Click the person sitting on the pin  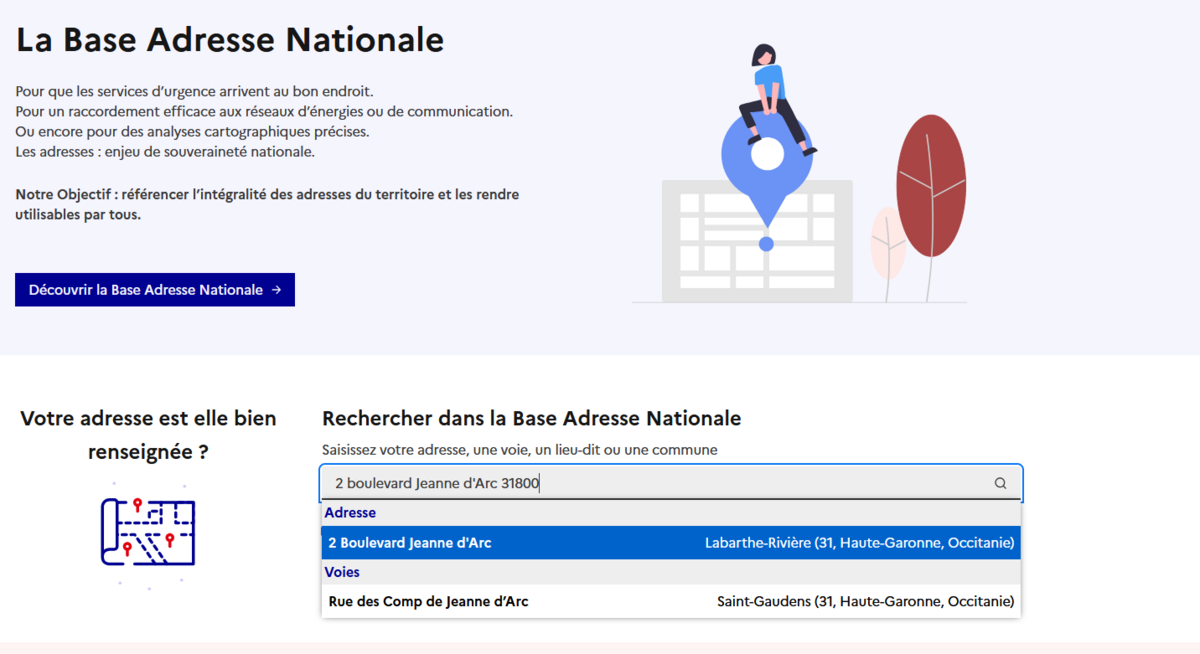tap(772, 95)
